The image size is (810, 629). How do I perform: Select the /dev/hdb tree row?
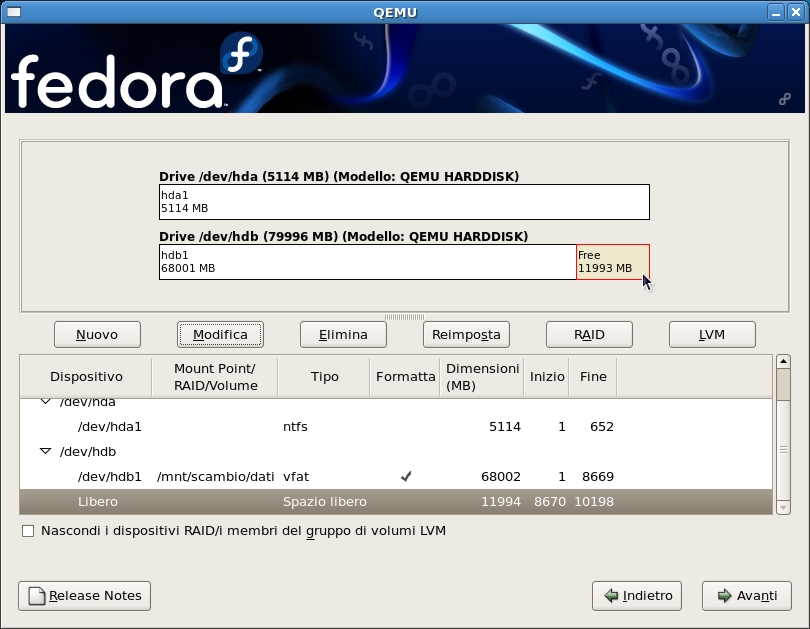pos(396,451)
